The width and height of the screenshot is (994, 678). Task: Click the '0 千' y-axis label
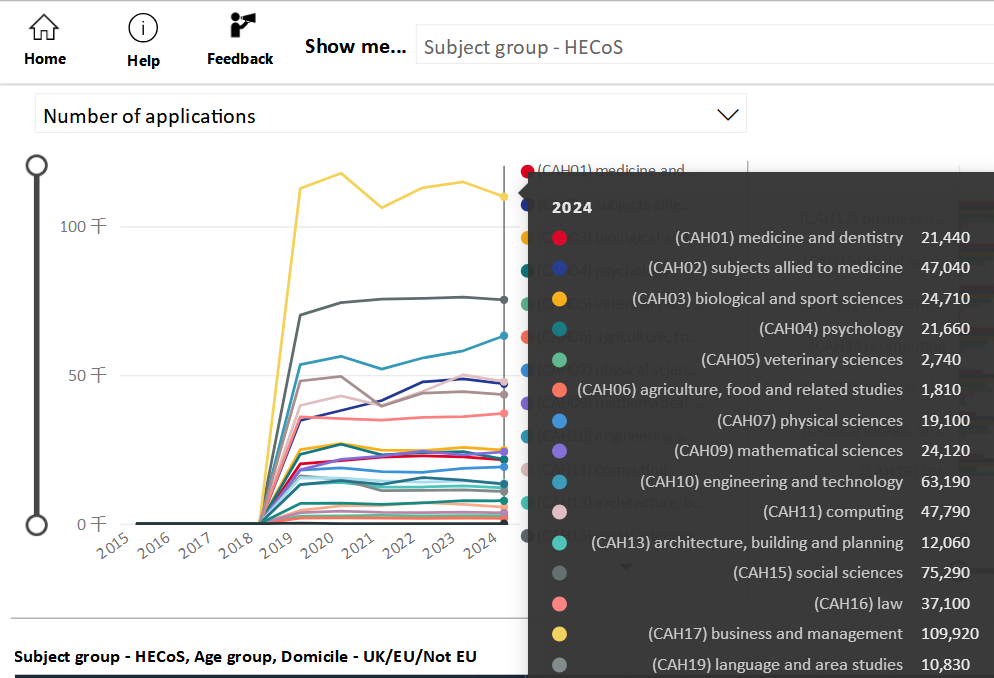click(x=92, y=524)
